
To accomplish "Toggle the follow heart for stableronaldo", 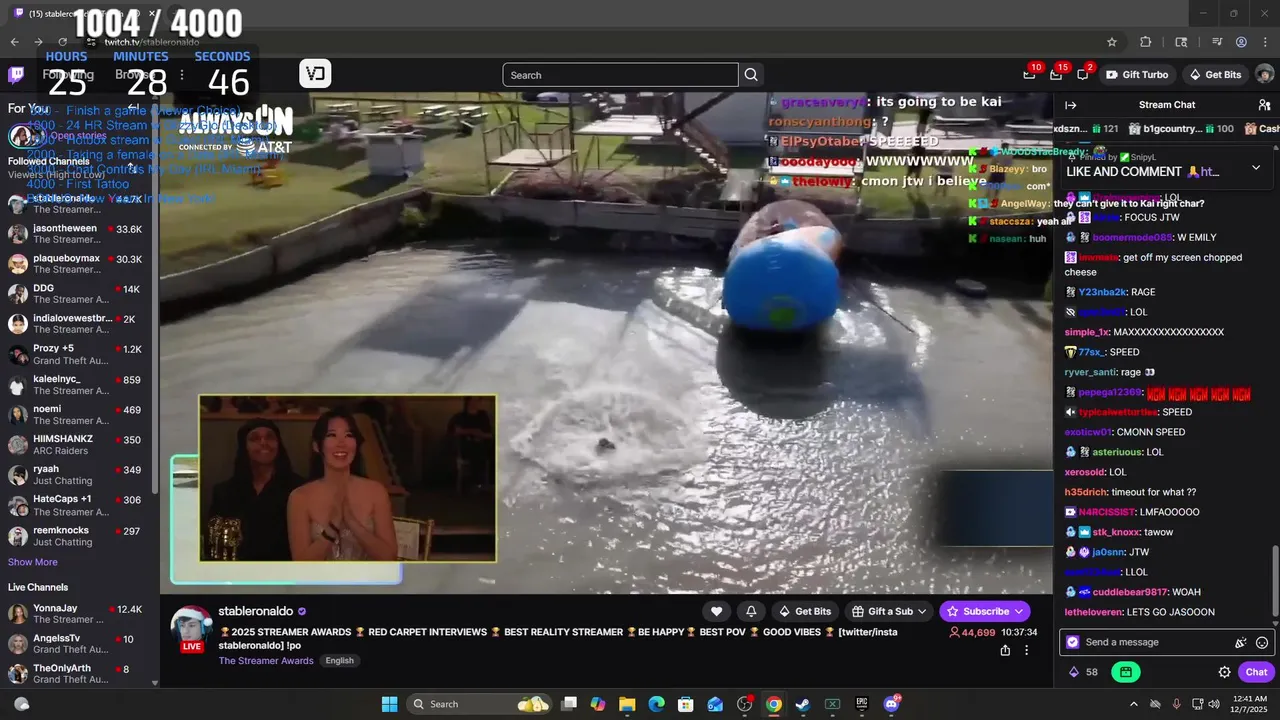I will coord(716,611).
